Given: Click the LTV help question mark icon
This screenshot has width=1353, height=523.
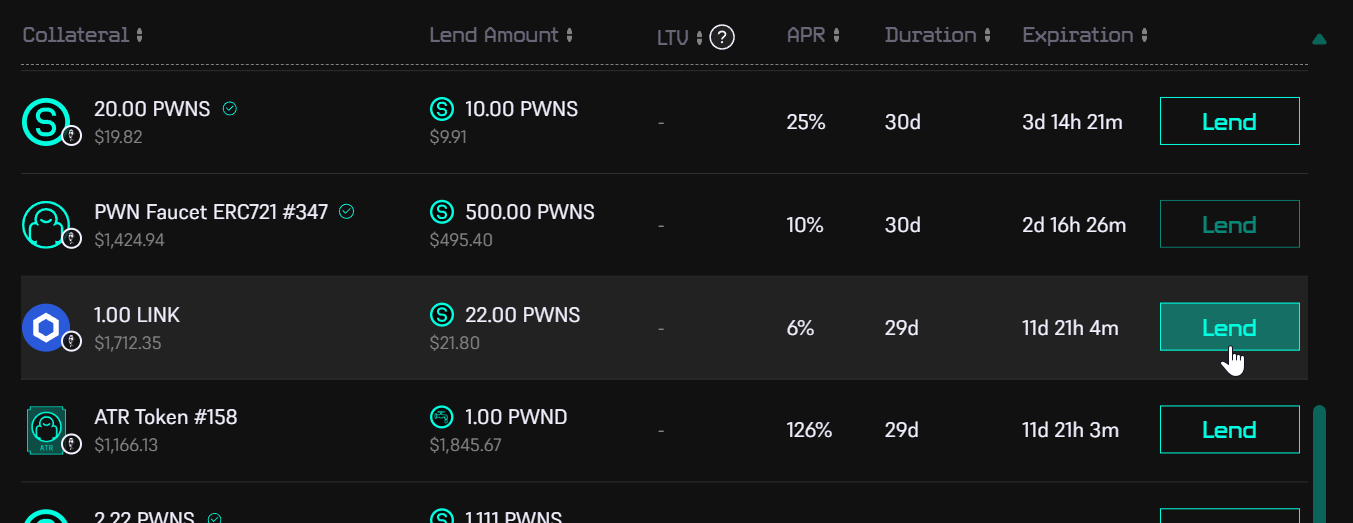Looking at the screenshot, I should tap(722, 38).
